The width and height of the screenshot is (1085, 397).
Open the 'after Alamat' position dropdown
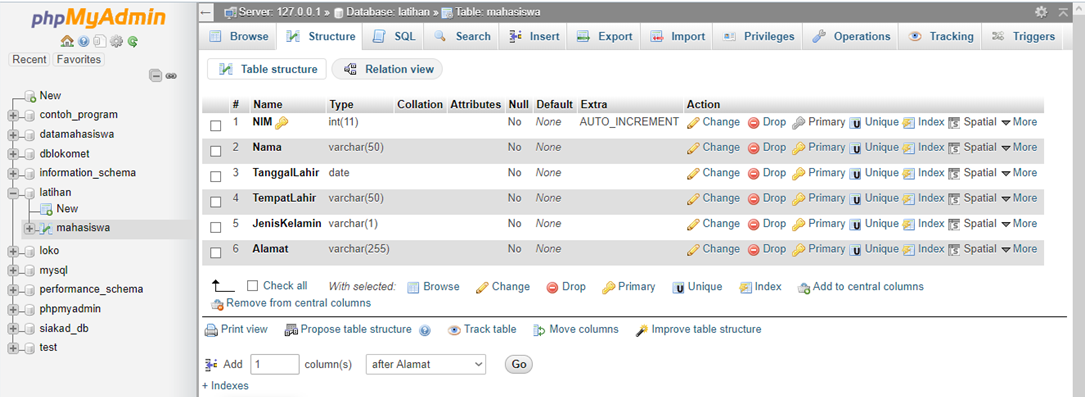(x=426, y=364)
